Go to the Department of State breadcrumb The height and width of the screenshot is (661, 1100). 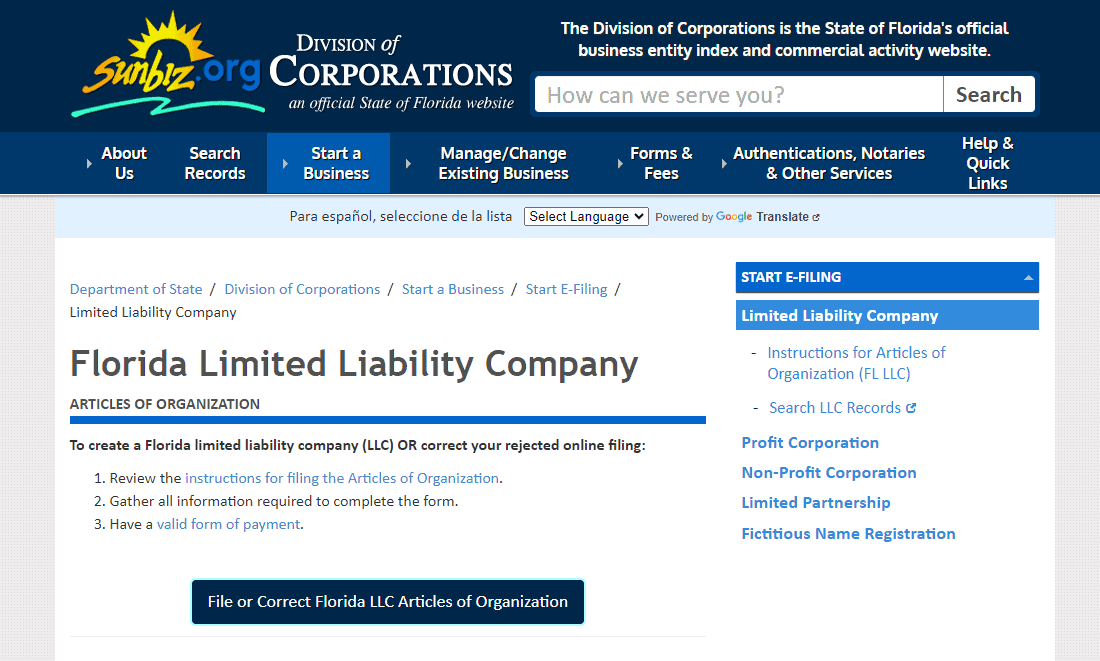pos(136,289)
